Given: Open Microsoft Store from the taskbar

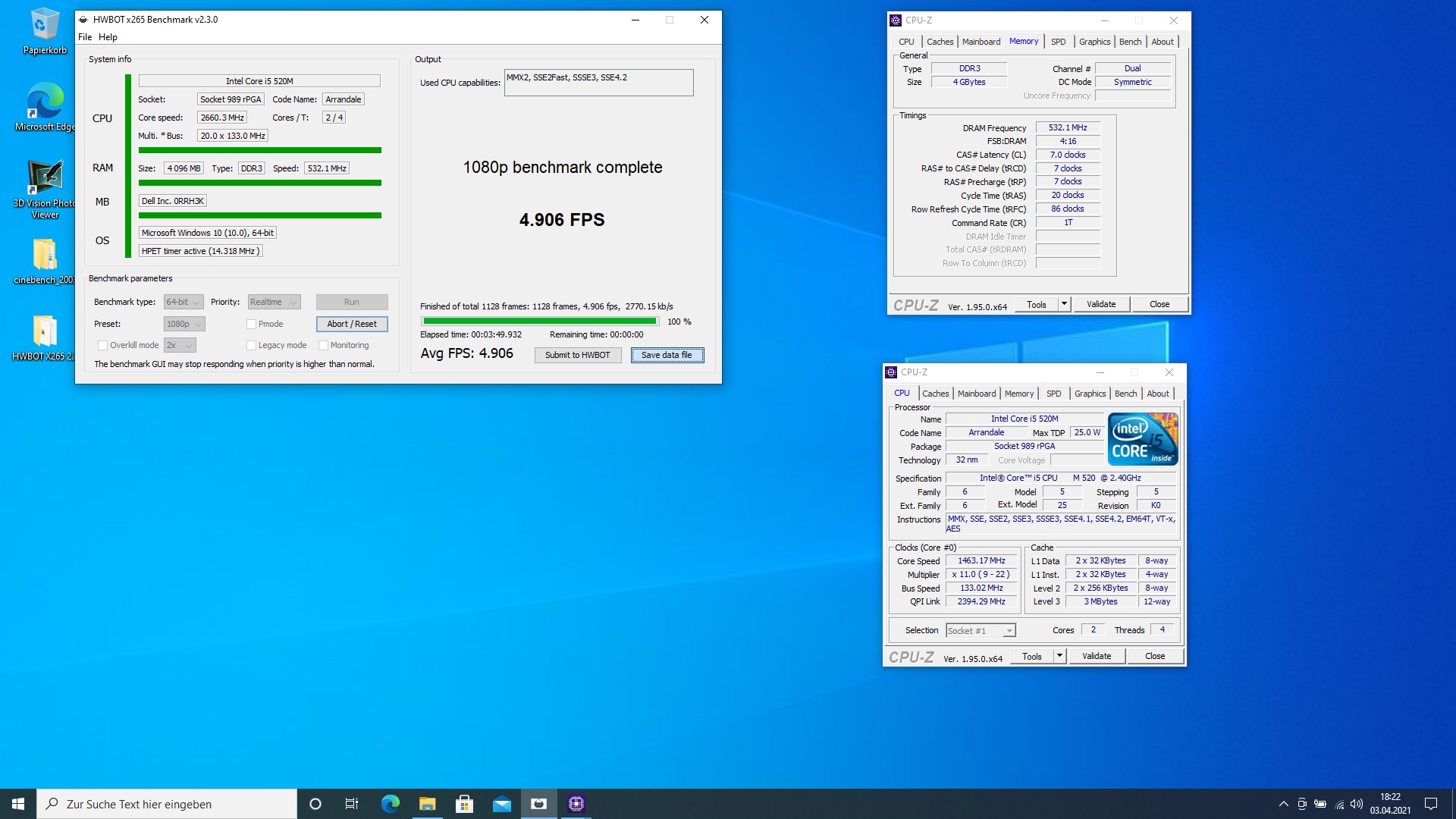Looking at the screenshot, I should pyautogui.click(x=464, y=804).
